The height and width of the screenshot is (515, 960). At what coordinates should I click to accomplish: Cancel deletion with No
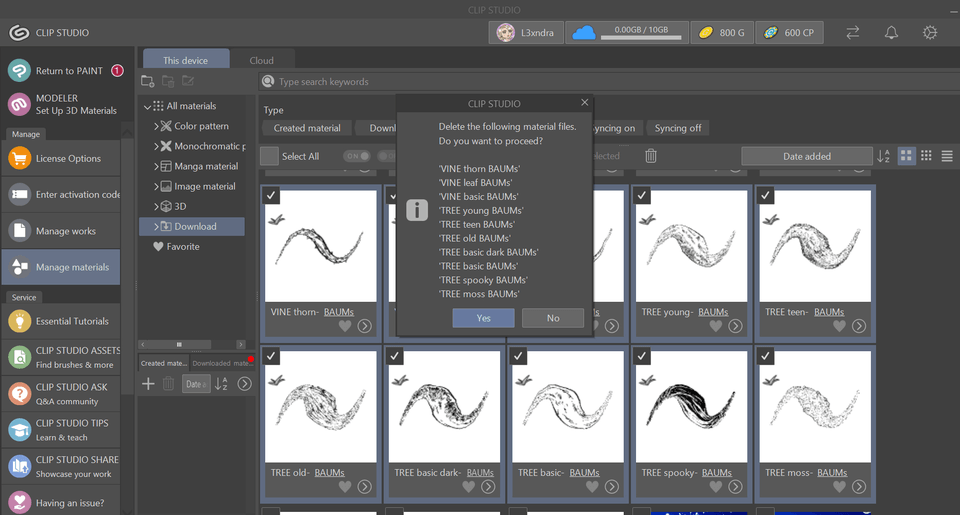(x=553, y=318)
